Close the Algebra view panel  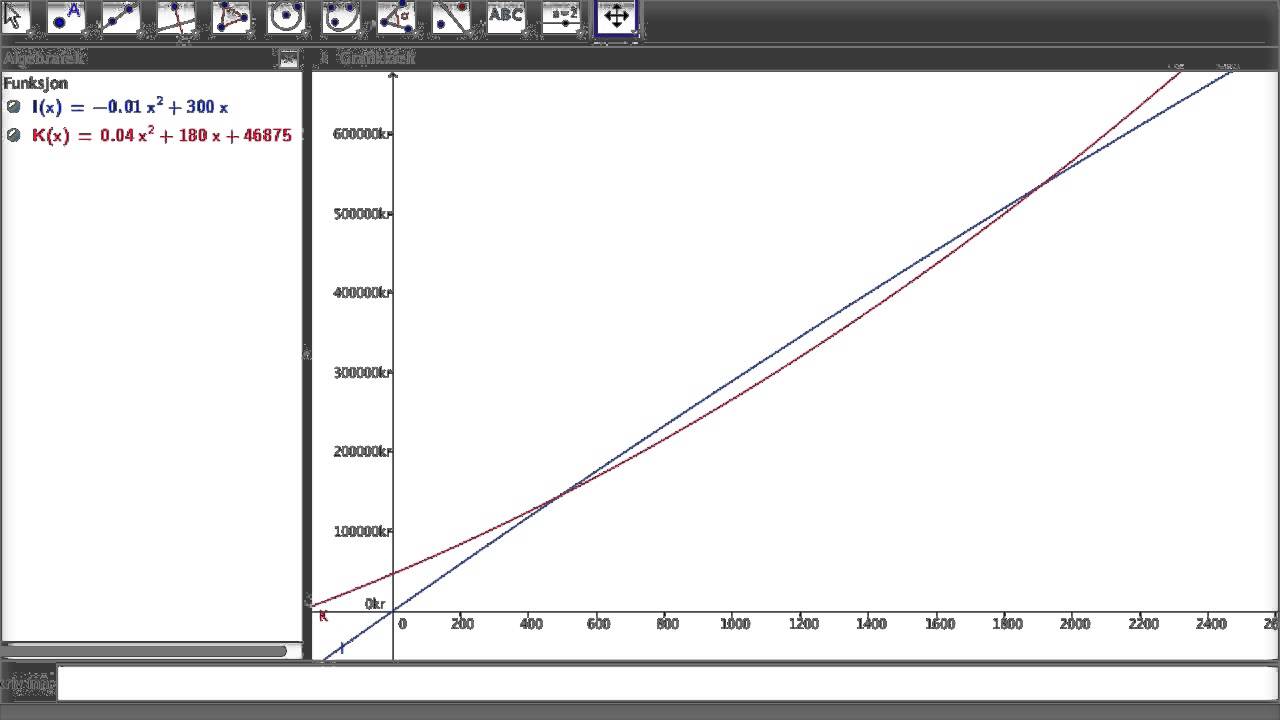[288, 59]
